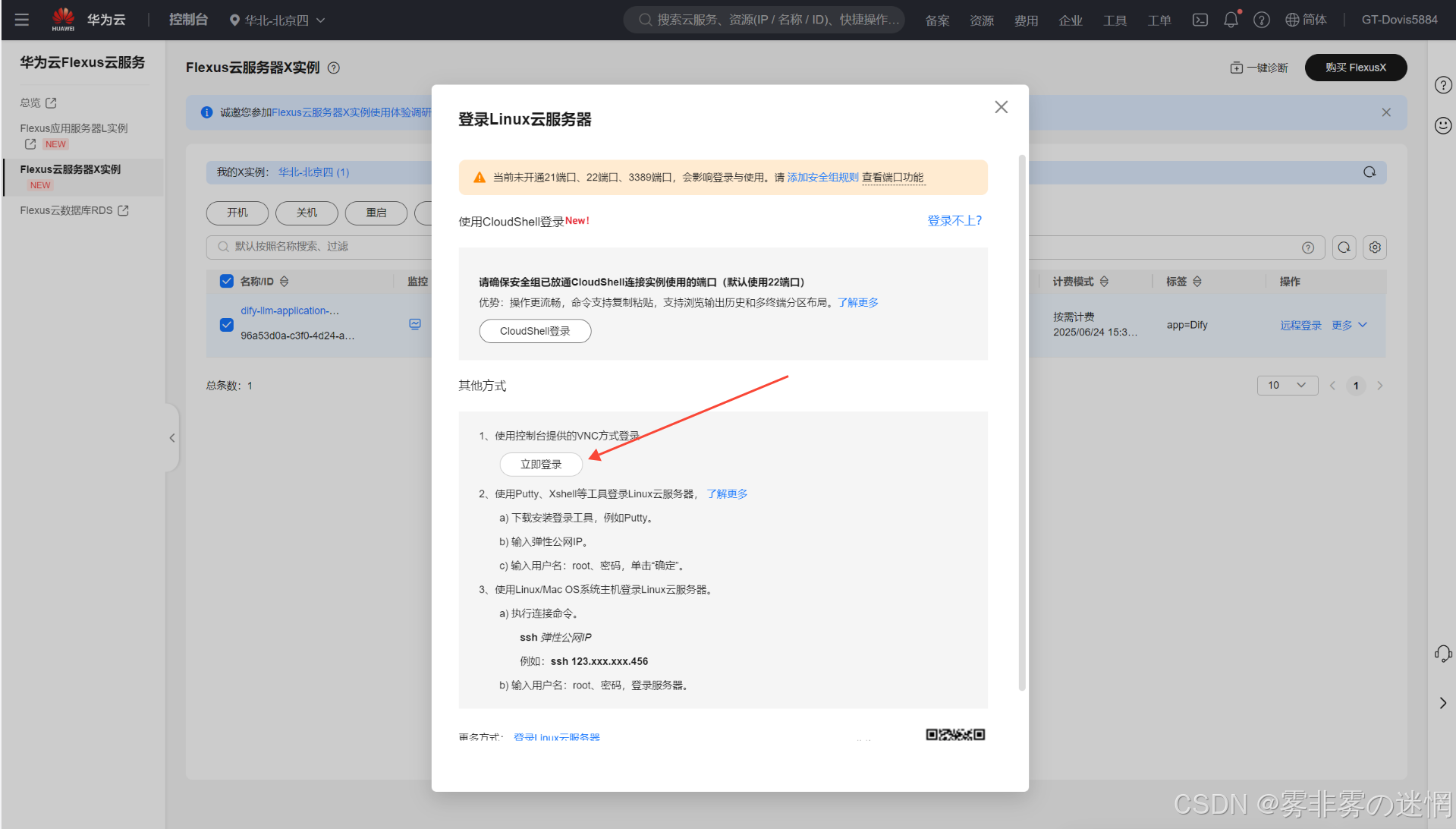Open the monitoring icon for dify-llm-application

tap(414, 324)
